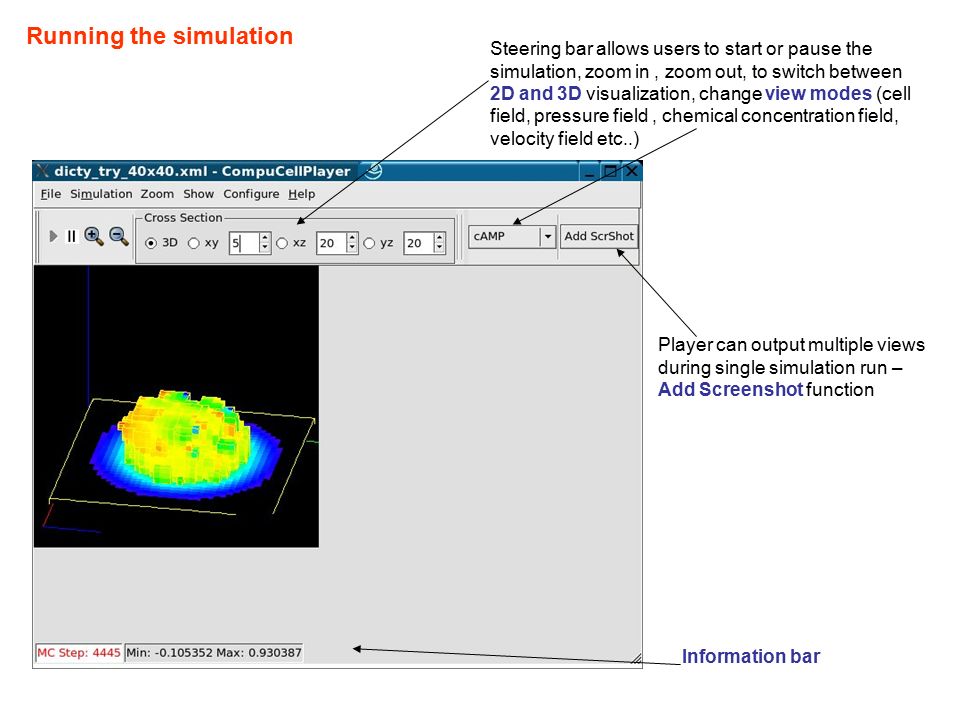Select the xy cross section radio button
Screen dimensions: 960x720
(x=193, y=243)
